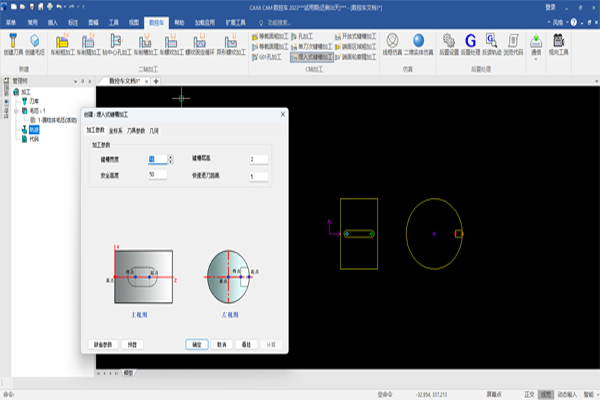Click the 安全高度 input field
This screenshot has width=600, height=400.
point(158,175)
